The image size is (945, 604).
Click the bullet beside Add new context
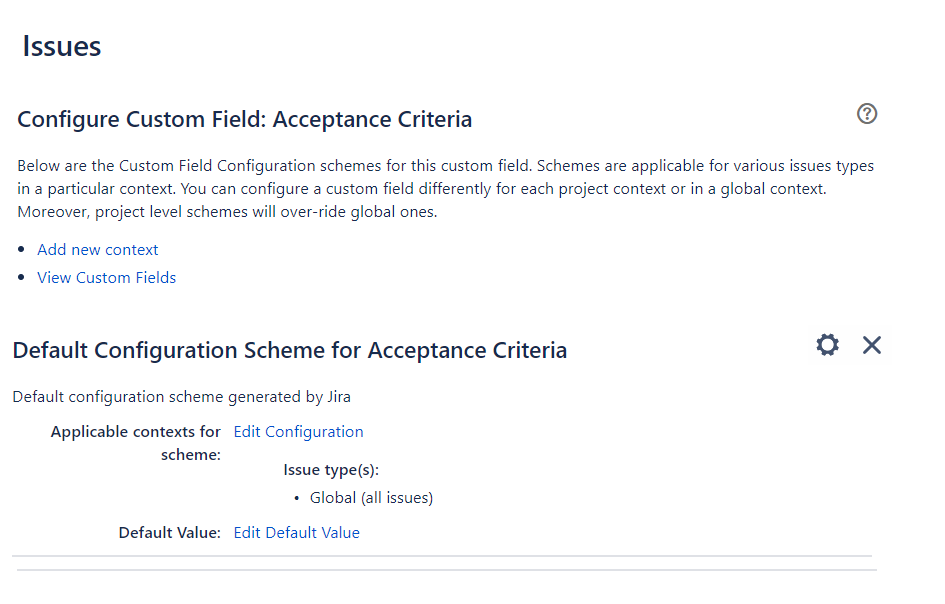click(x=22, y=250)
